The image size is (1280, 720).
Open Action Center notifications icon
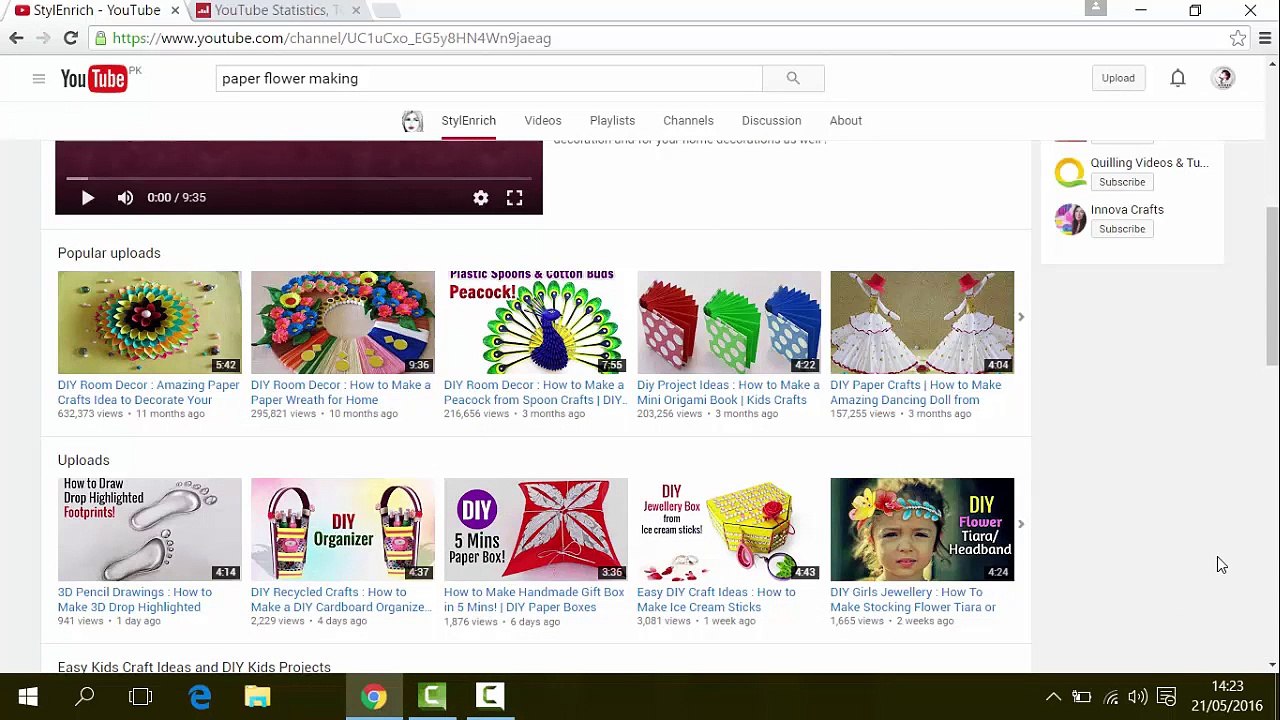point(1166,697)
